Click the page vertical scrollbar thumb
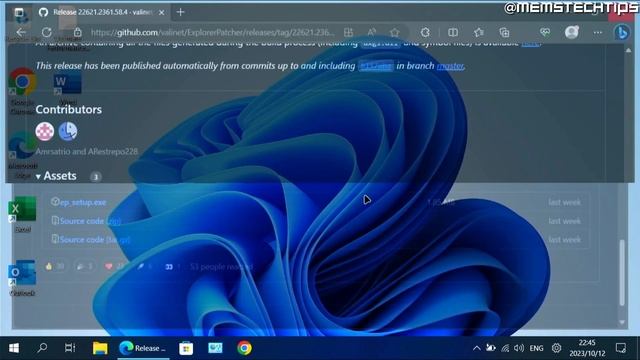The height and width of the screenshot is (360, 640). tap(622, 273)
